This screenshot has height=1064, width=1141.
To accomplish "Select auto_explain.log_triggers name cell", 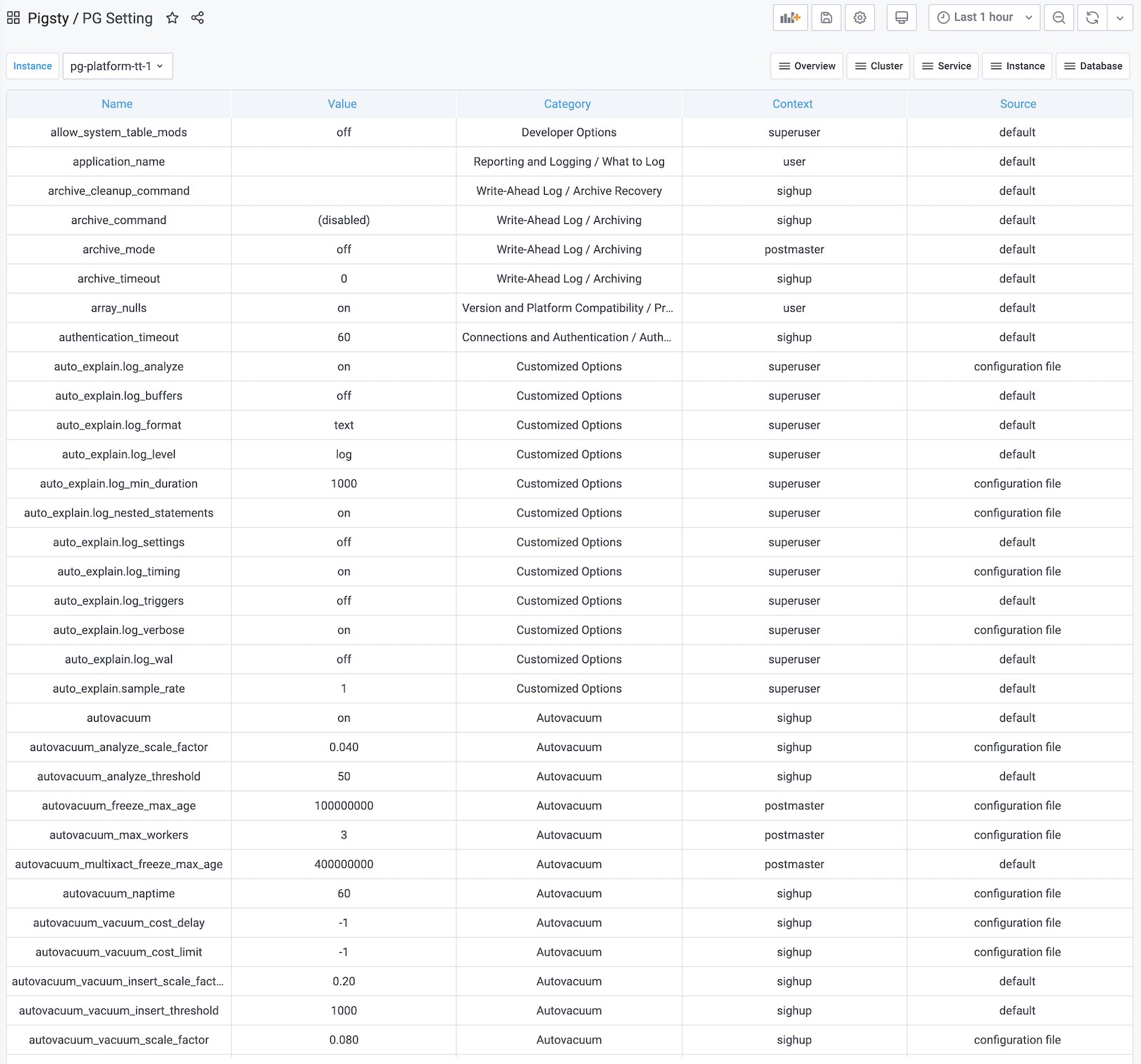I will pyautogui.click(x=118, y=600).
